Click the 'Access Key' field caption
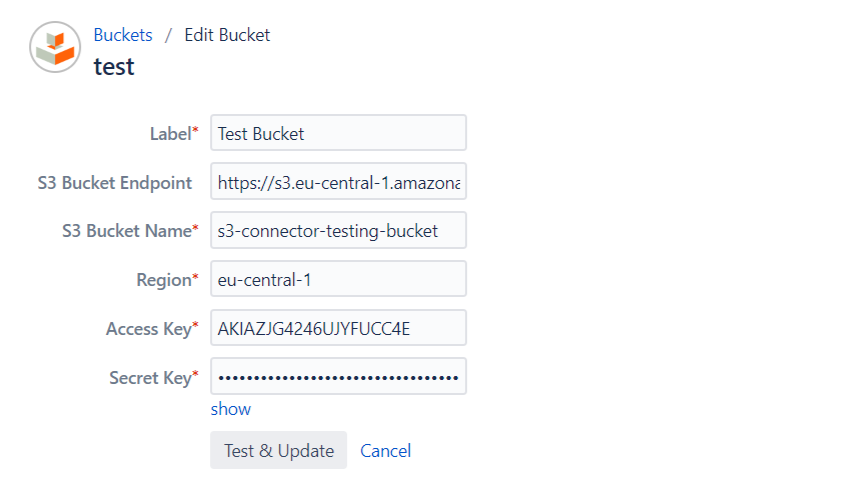 pyautogui.click(x=148, y=329)
